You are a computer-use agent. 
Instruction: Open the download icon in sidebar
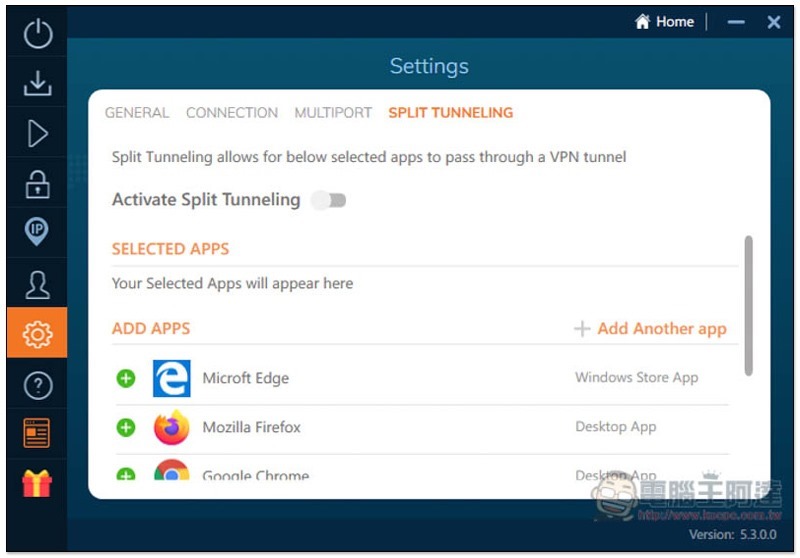38,83
